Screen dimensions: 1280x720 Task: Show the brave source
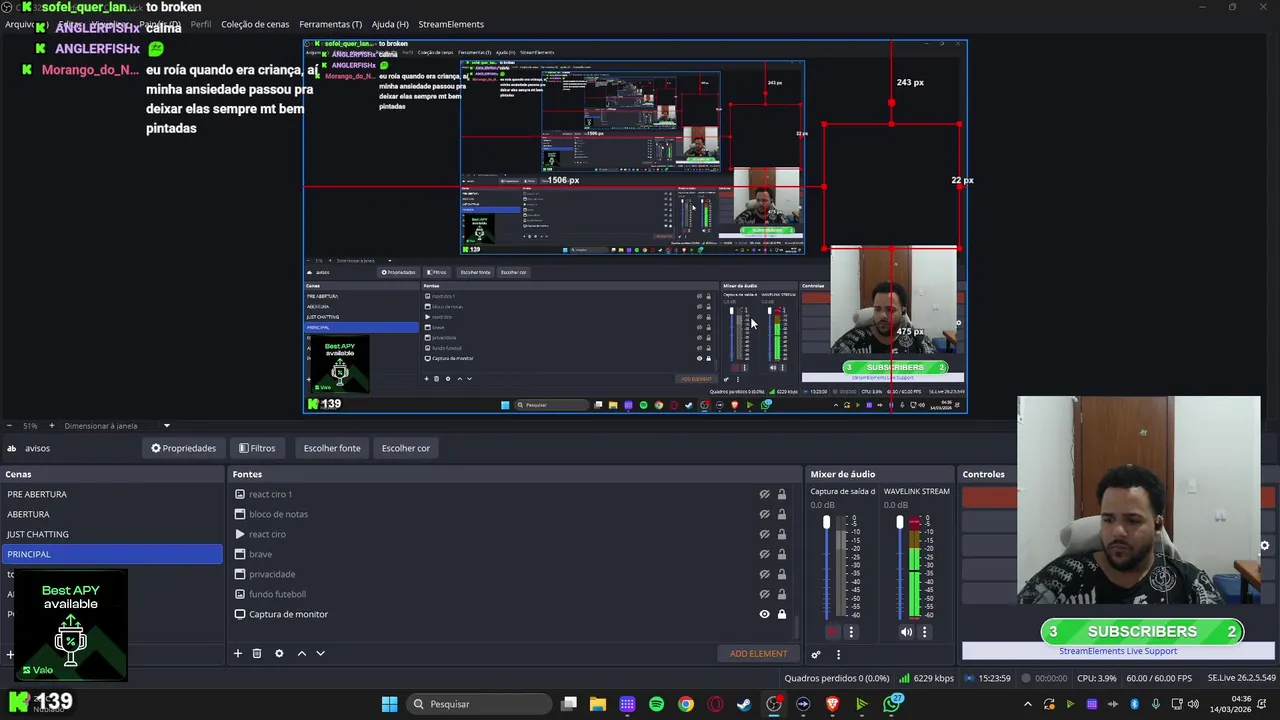tap(764, 554)
